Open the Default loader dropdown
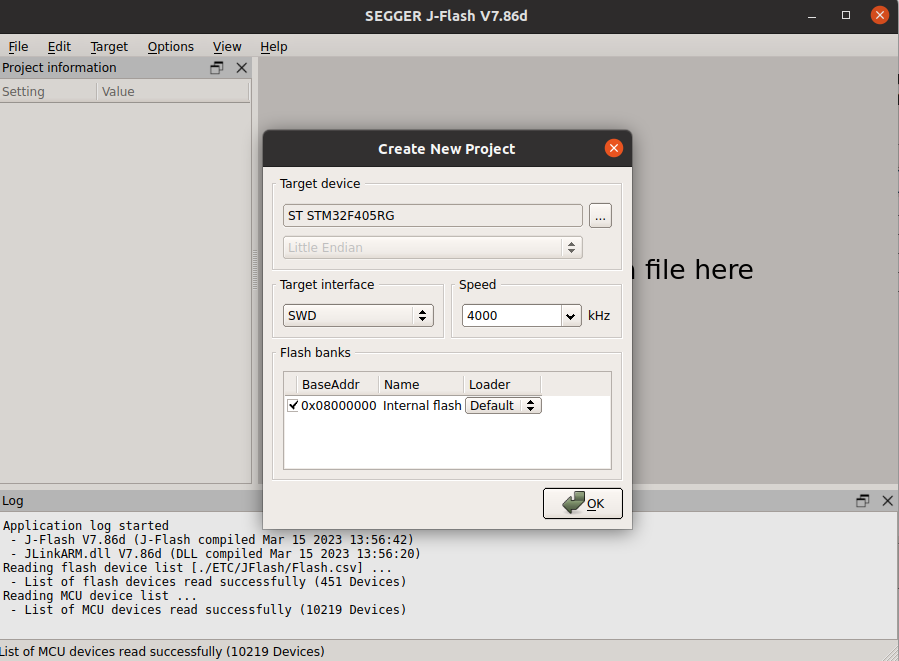899x661 pixels. coord(503,405)
